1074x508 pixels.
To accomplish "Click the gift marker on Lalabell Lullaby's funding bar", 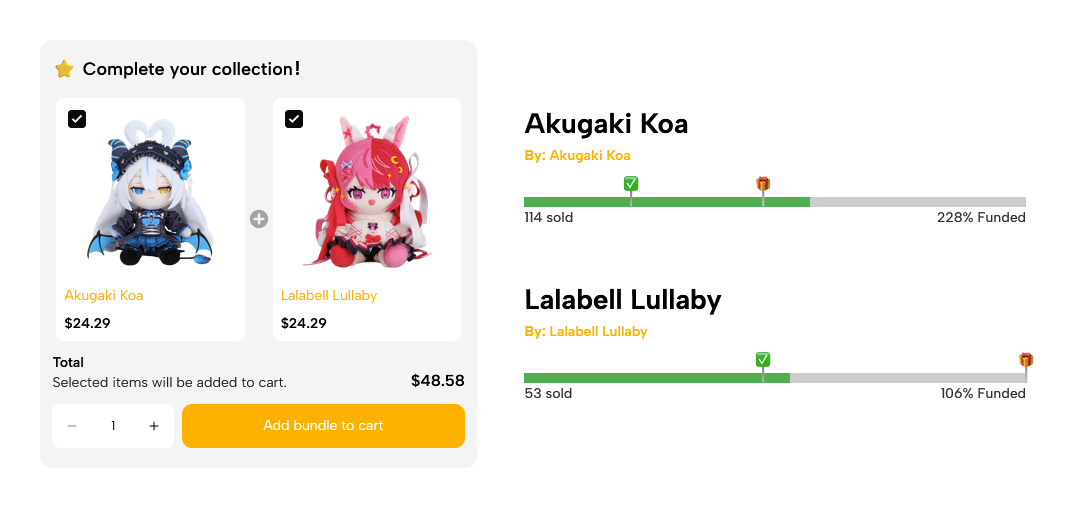I will pyautogui.click(x=1026, y=360).
